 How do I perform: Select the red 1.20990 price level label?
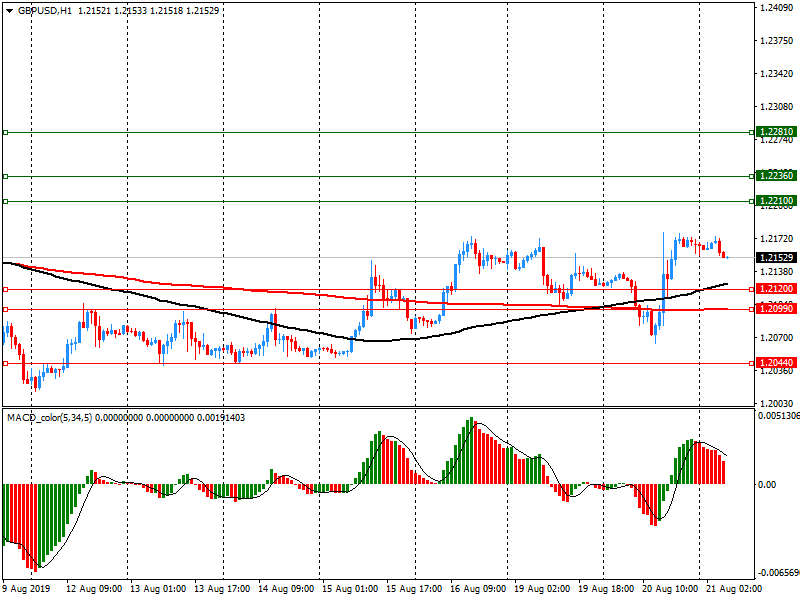(776, 309)
